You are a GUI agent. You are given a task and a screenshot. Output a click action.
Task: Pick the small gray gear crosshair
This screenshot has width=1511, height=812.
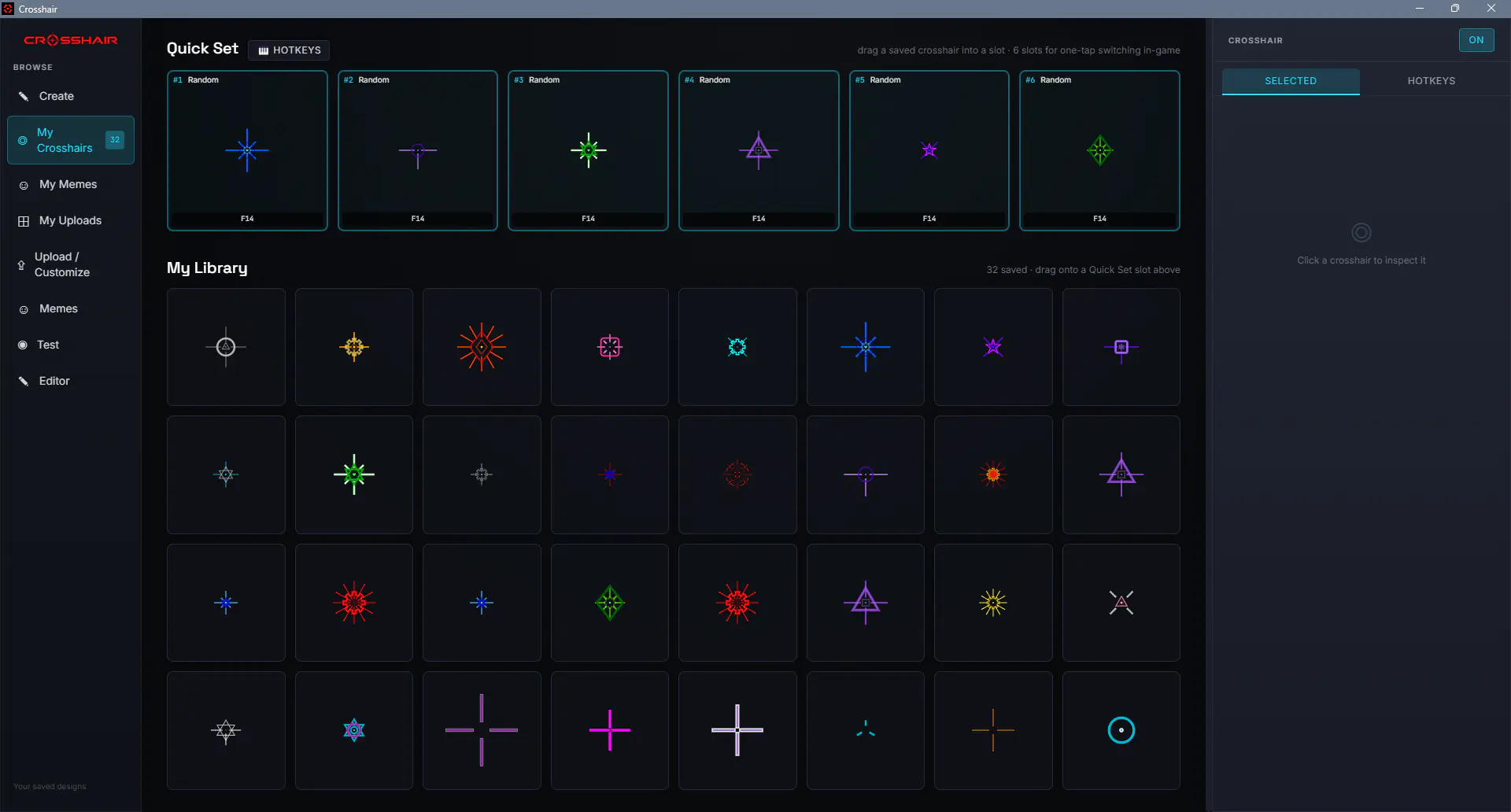pos(482,474)
